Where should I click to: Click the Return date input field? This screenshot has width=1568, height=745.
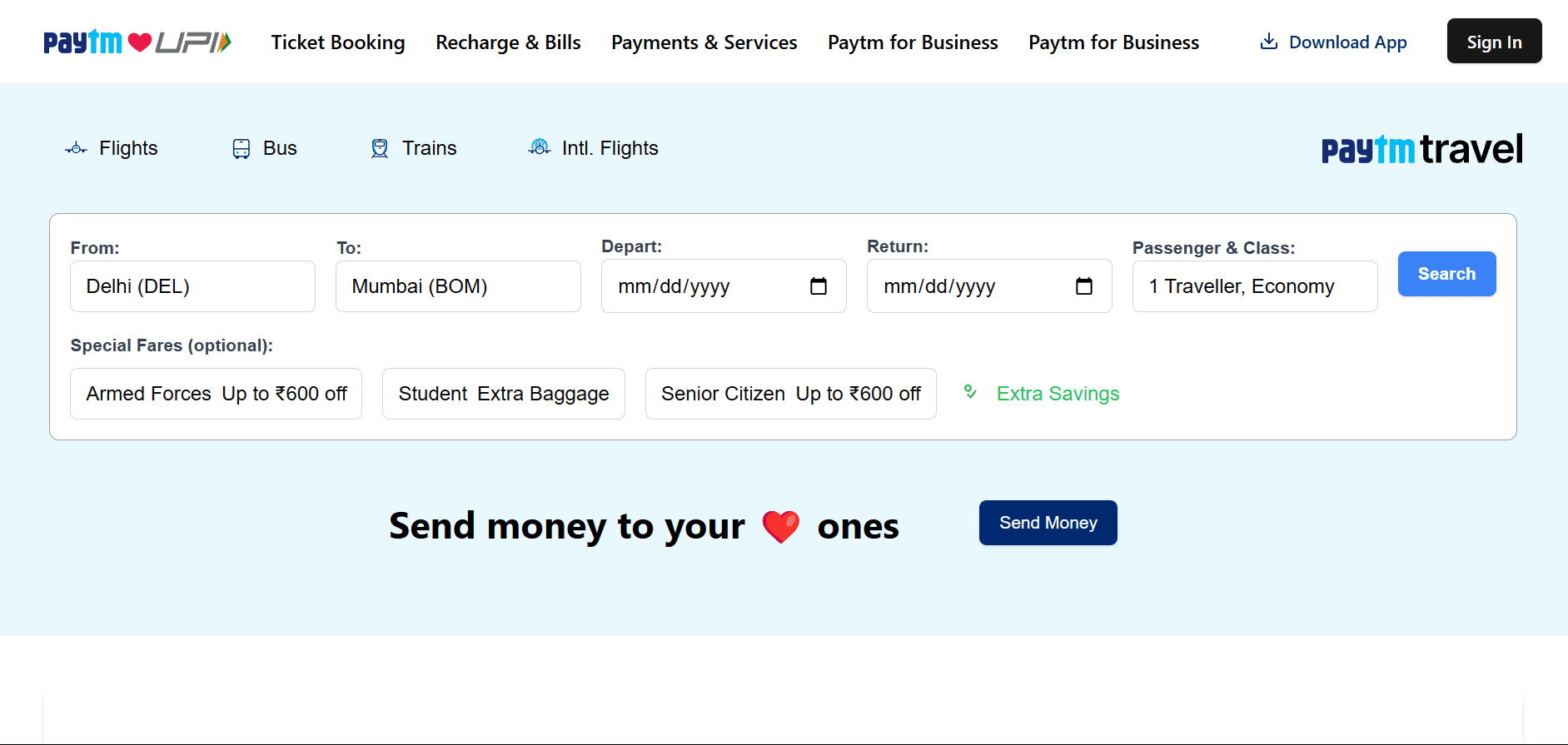(x=990, y=286)
